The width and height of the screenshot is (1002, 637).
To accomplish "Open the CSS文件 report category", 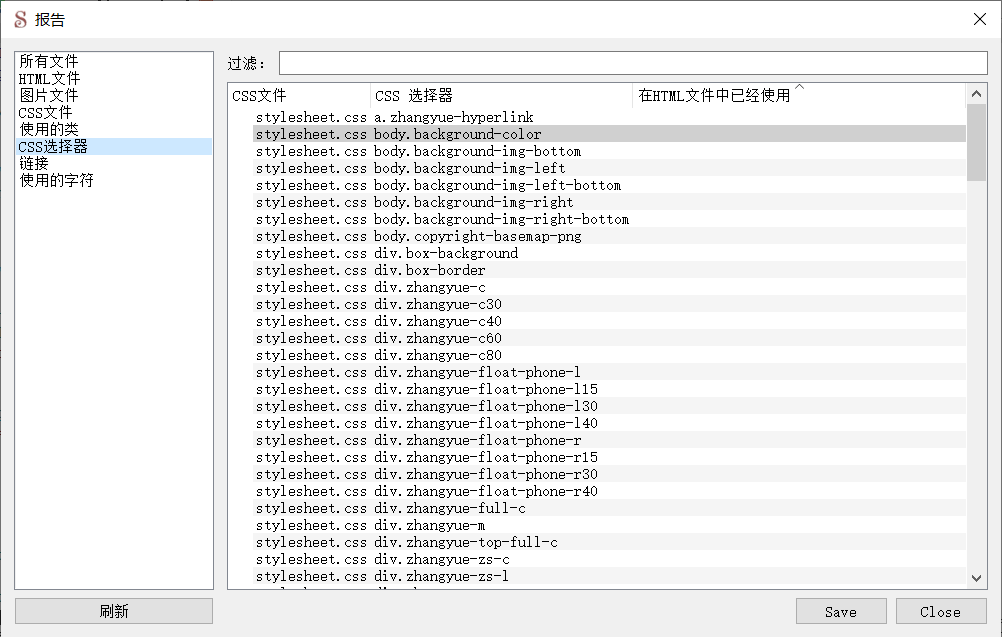I will tap(46, 113).
